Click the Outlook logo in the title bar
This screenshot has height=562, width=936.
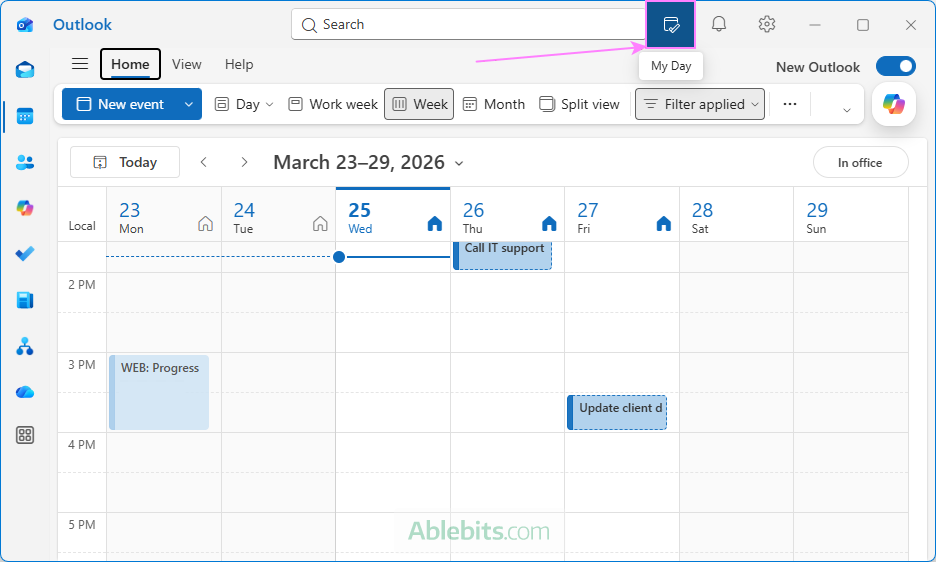[24, 24]
